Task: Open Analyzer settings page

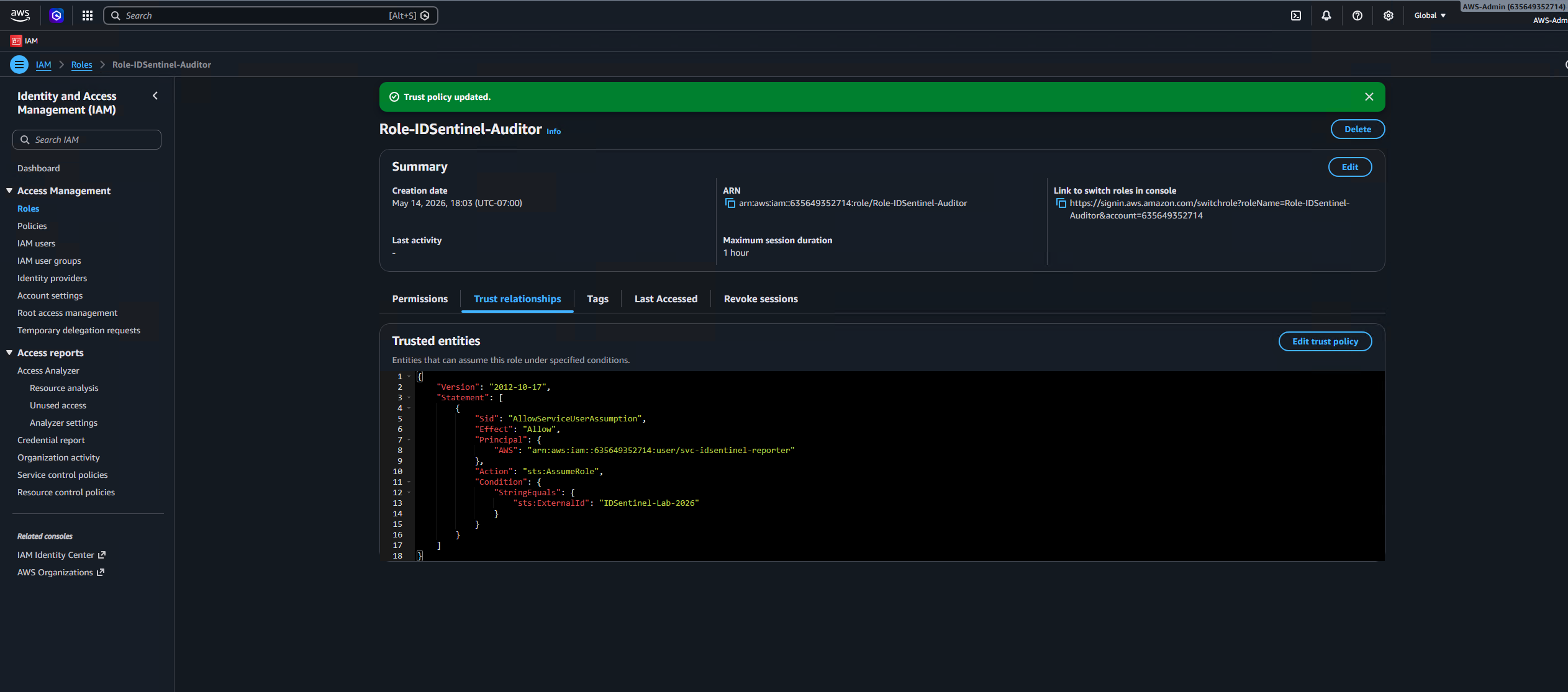Action: (63, 423)
